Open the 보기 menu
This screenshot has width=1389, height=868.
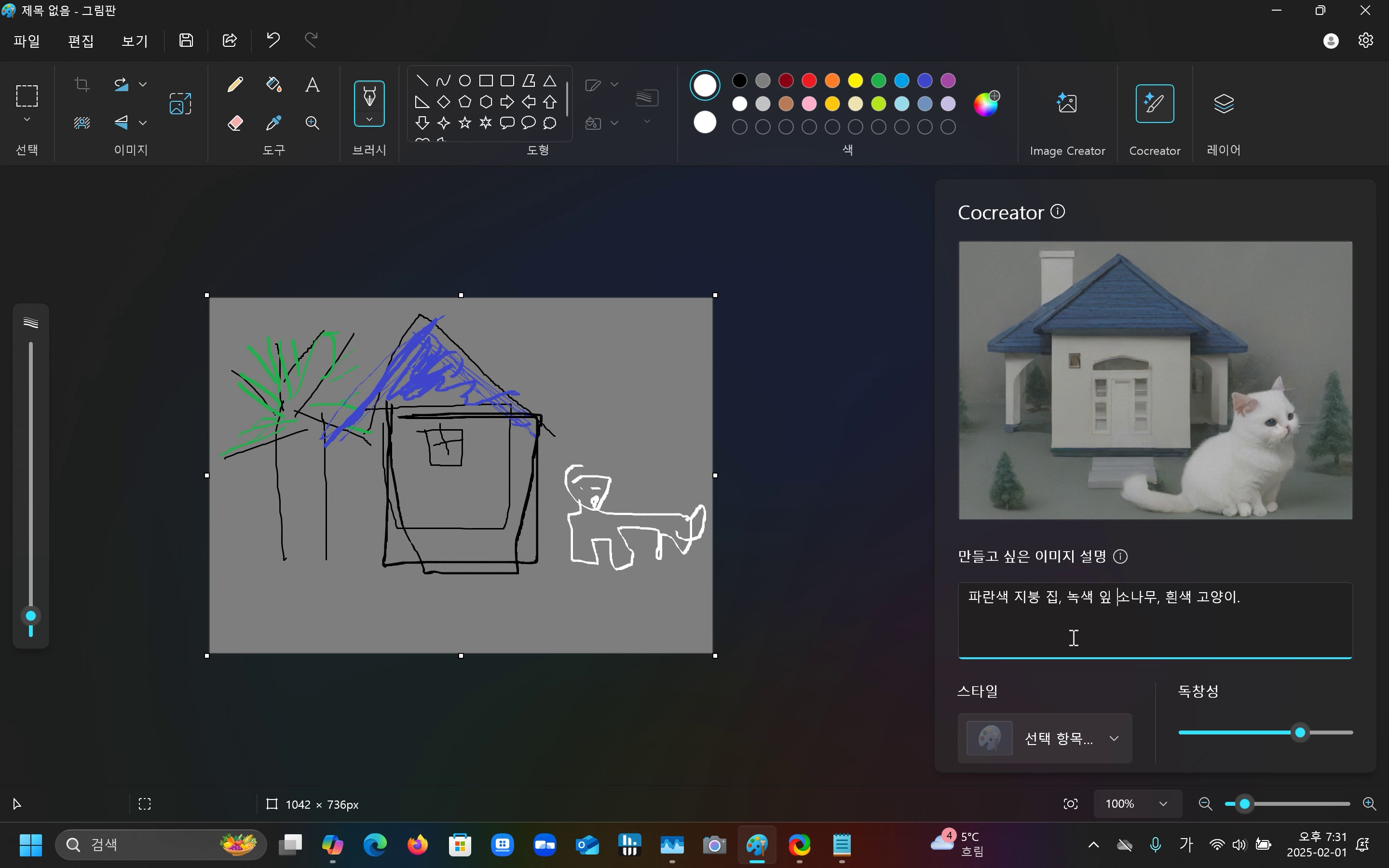pos(135,41)
